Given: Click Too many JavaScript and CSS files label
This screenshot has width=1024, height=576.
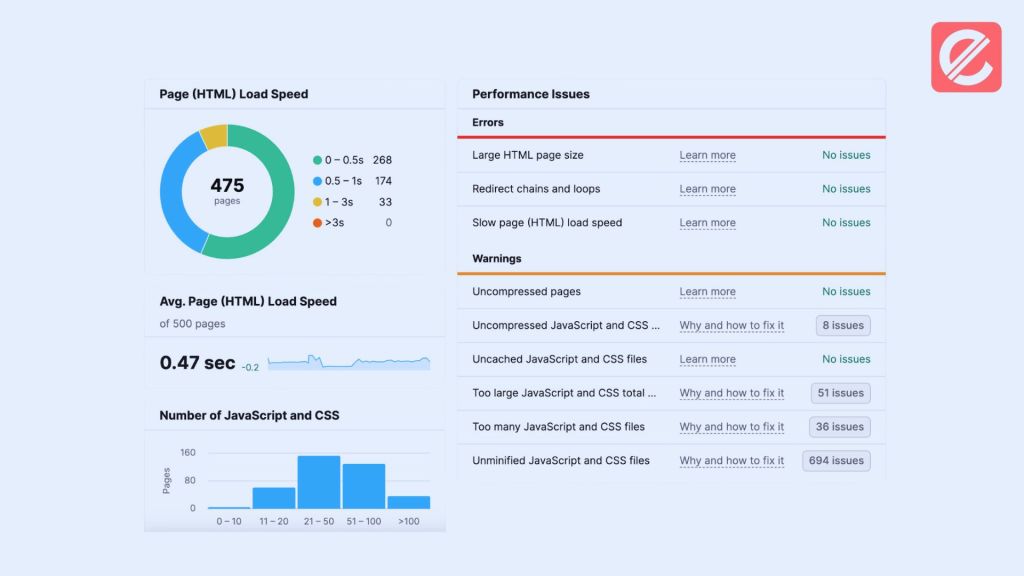Looking at the screenshot, I should click(558, 426).
